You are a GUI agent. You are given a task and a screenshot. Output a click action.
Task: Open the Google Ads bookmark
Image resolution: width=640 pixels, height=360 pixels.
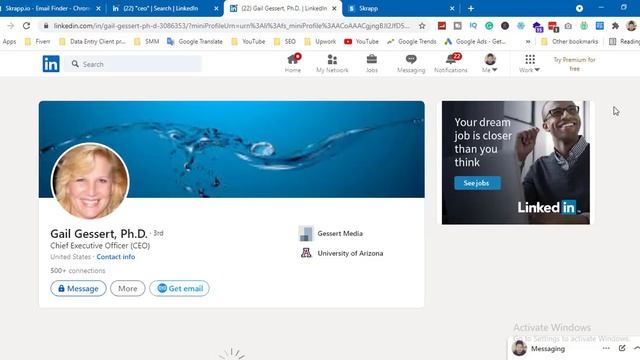(x=476, y=42)
